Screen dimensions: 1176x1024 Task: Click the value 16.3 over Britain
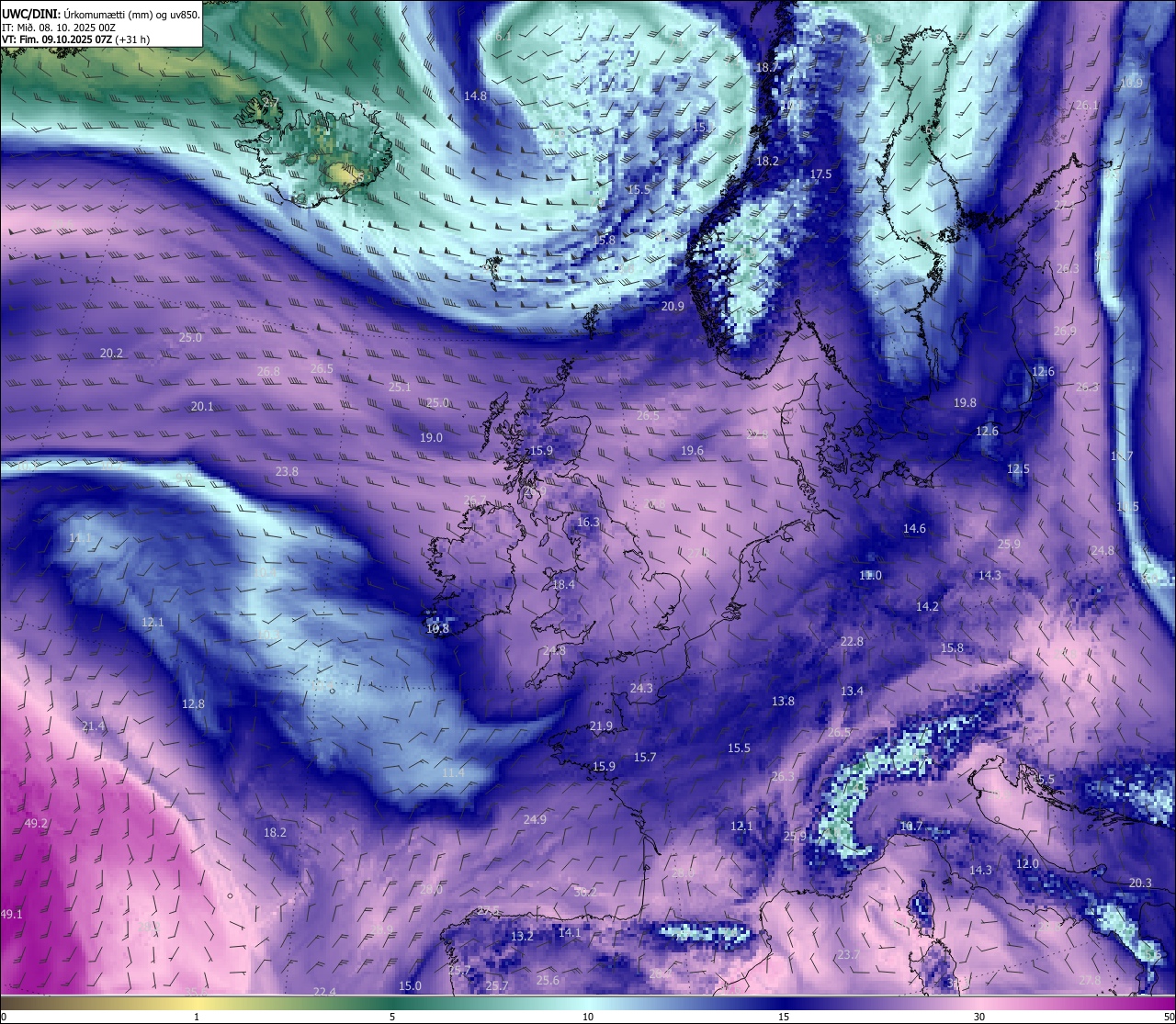click(588, 522)
